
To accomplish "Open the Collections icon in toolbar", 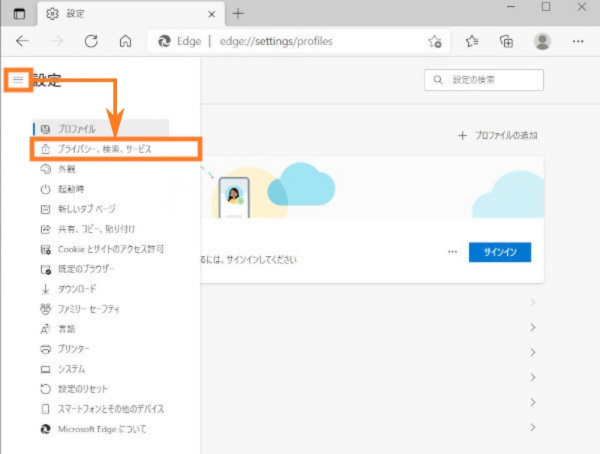I will pos(507,42).
